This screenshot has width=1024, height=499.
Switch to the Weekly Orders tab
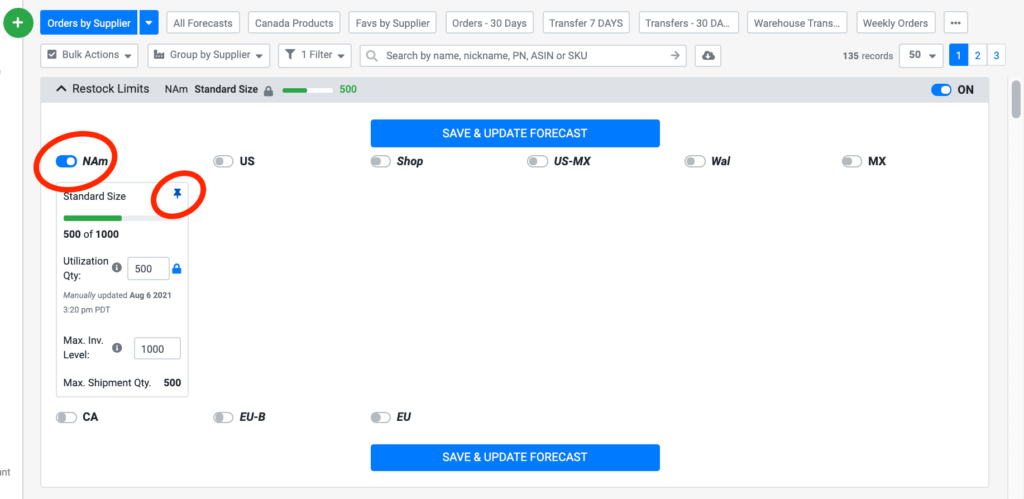895,23
